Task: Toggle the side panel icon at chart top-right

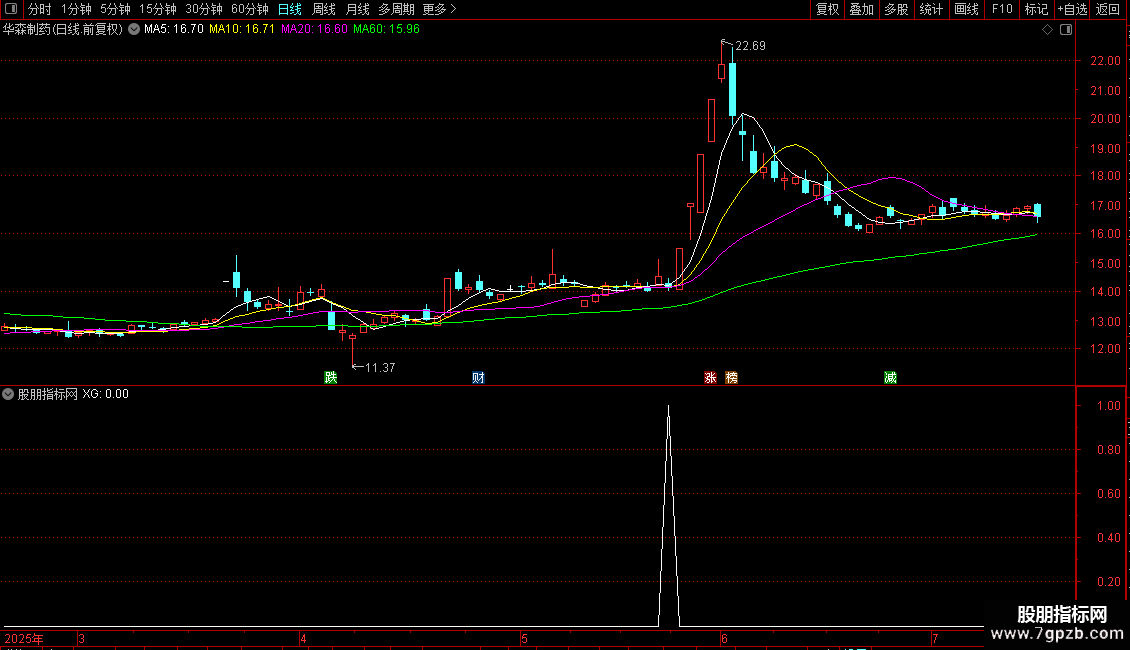Action: (x=1066, y=30)
